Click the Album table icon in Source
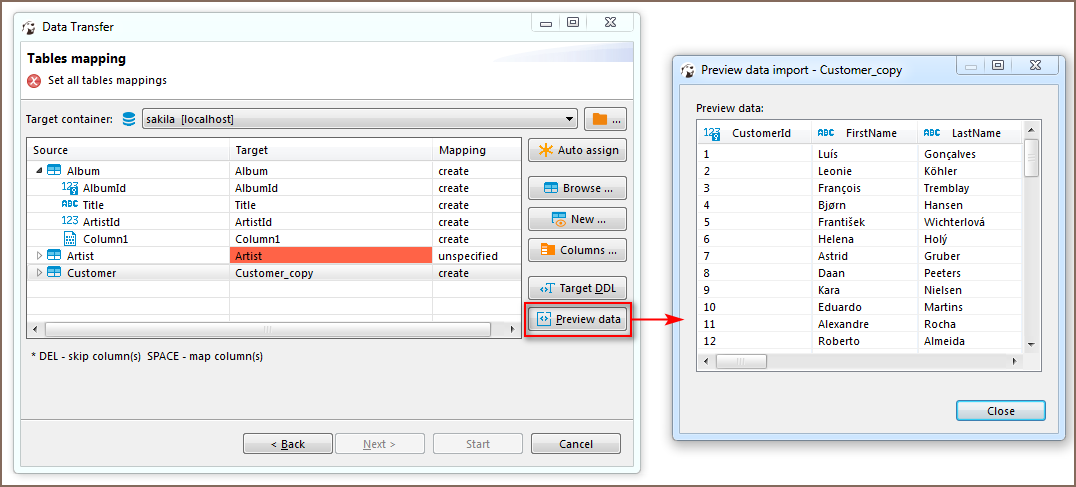1076x487 pixels. (55, 171)
